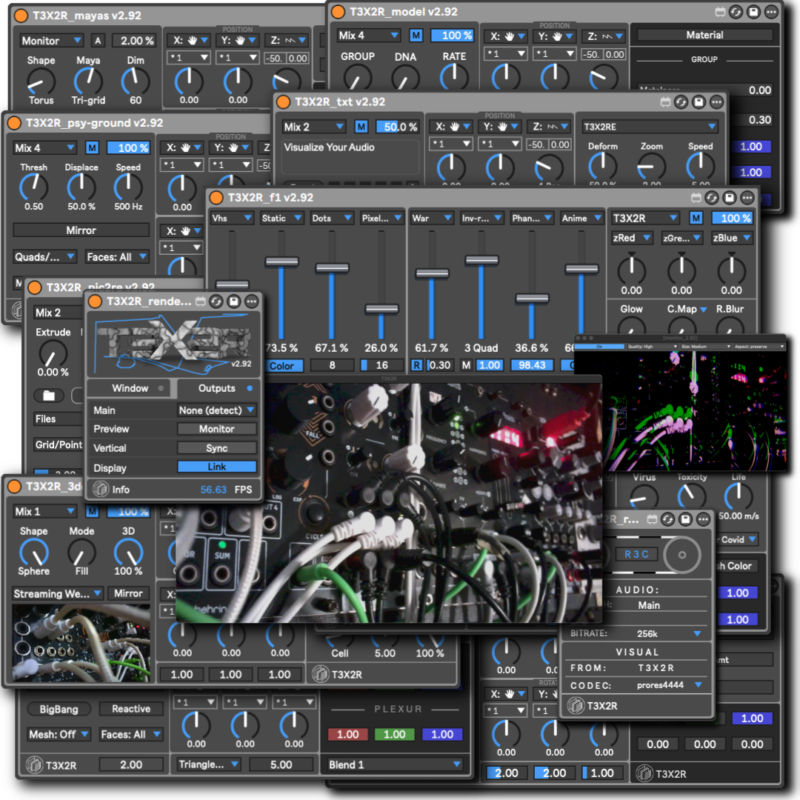Toggle M button in T3X2R_model device
Viewport: 800px width, 800px height.
pyautogui.click(x=416, y=35)
